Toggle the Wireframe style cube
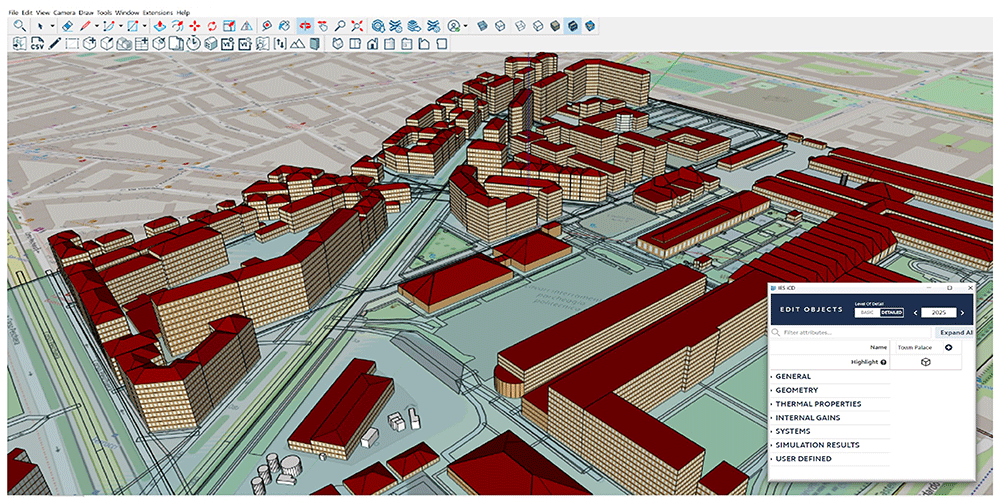The height and width of the screenshot is (504, 1000). click(520, 26)
